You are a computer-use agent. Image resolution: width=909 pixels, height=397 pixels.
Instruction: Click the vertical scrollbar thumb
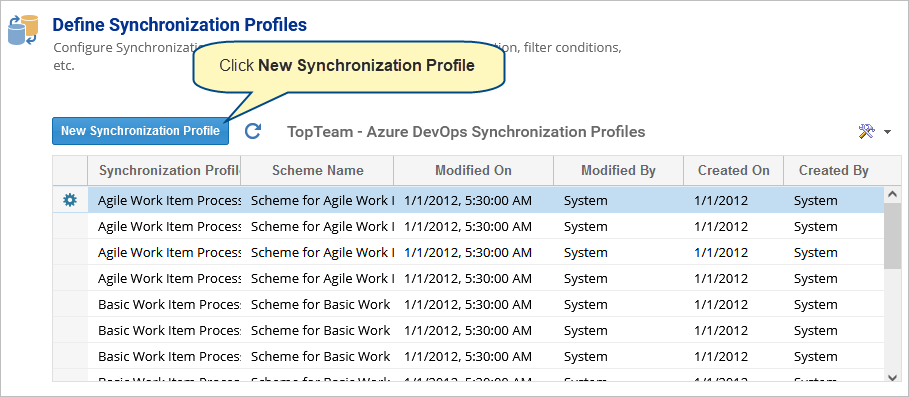click(893, 236)
